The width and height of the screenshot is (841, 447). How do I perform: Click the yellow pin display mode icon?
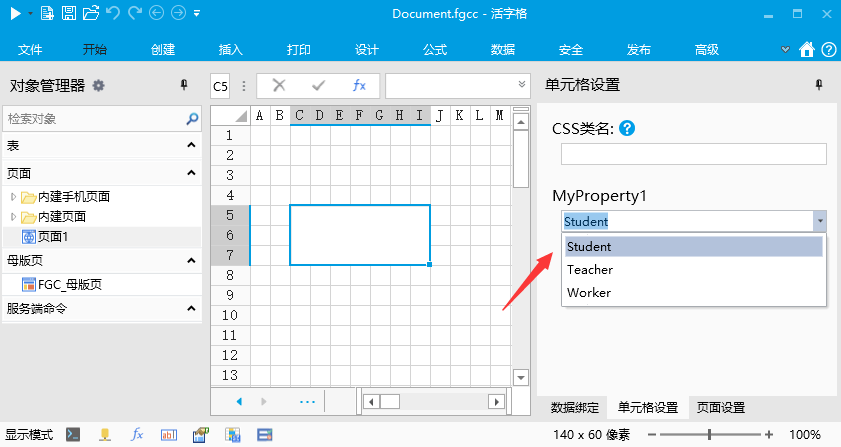point(105,435)
